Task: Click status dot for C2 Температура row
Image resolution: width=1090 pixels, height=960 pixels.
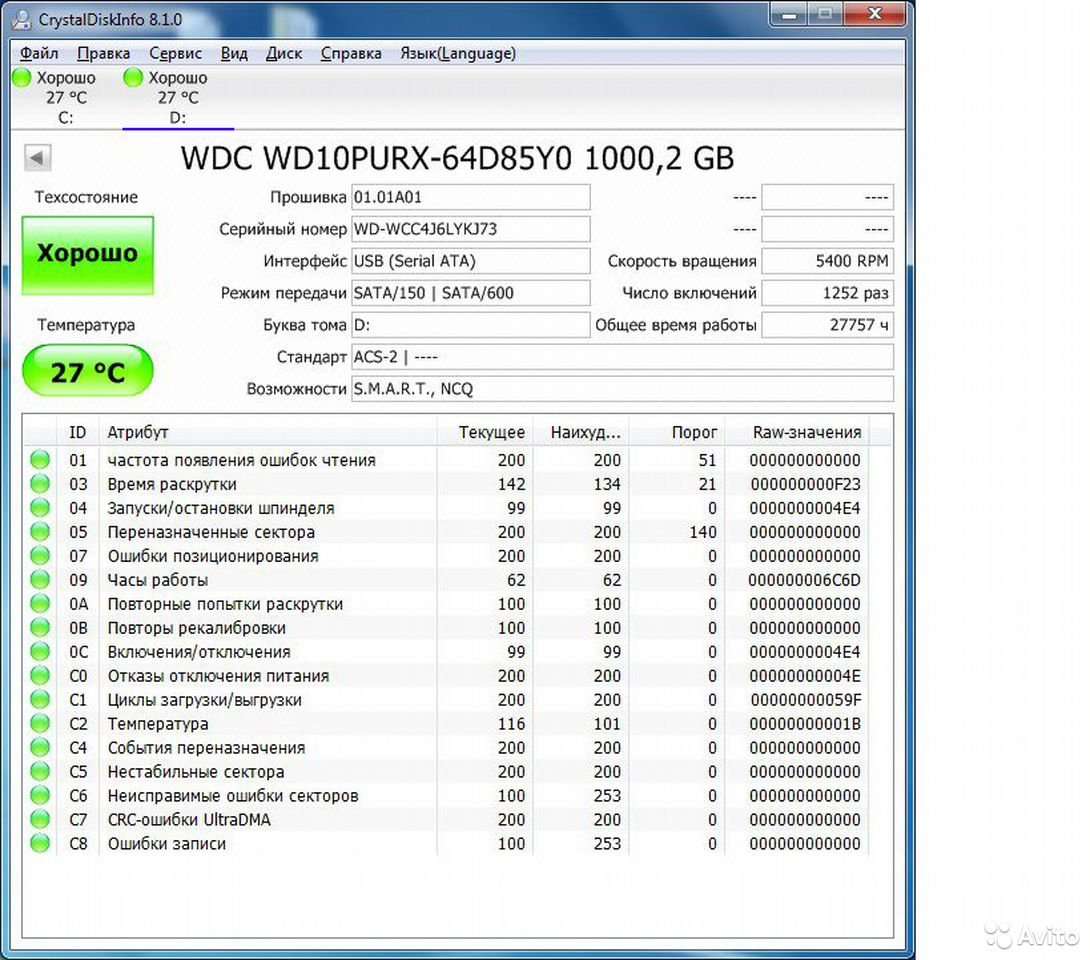Action: (40, 723)
